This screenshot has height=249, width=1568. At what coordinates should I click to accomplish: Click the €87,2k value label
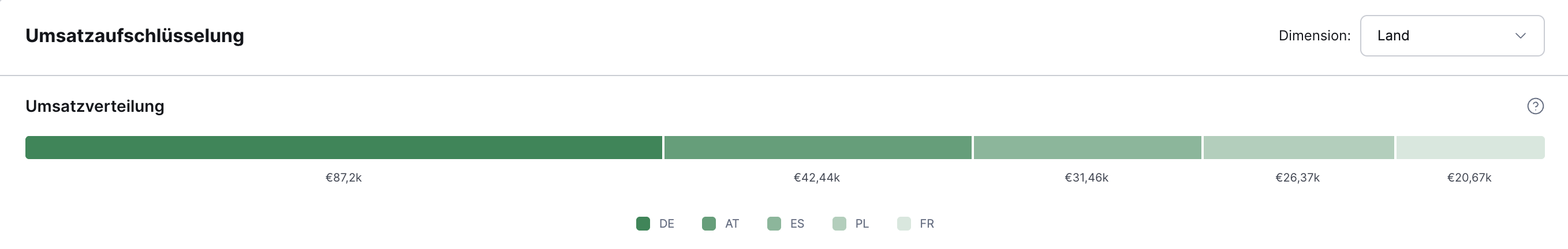(344, 178)
